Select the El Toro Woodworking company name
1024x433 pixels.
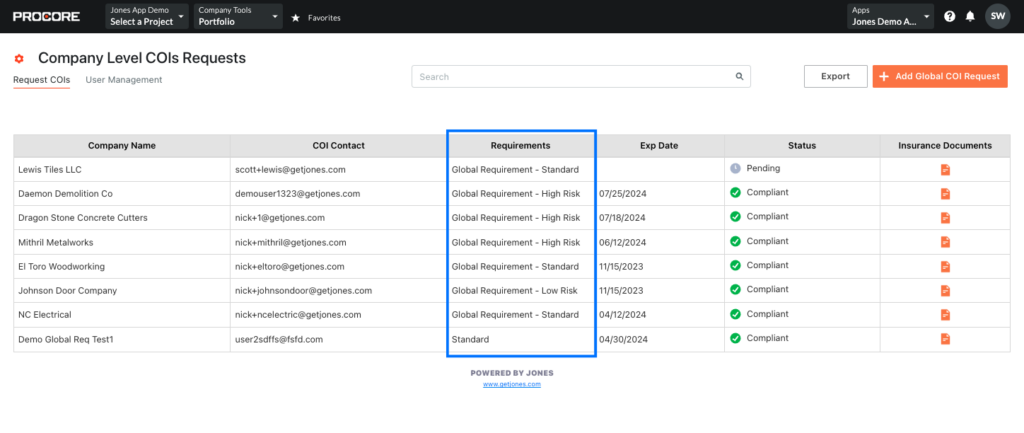(x=61, y=266)
